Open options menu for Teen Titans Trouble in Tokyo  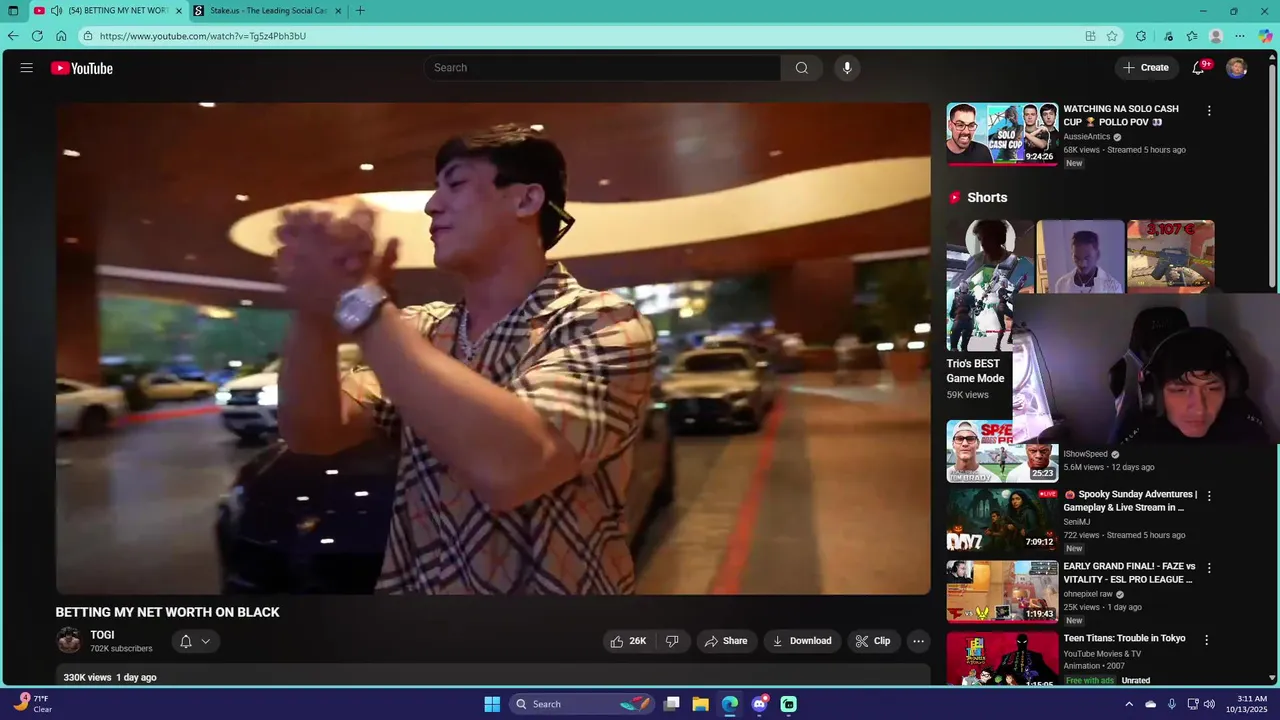1207,640
